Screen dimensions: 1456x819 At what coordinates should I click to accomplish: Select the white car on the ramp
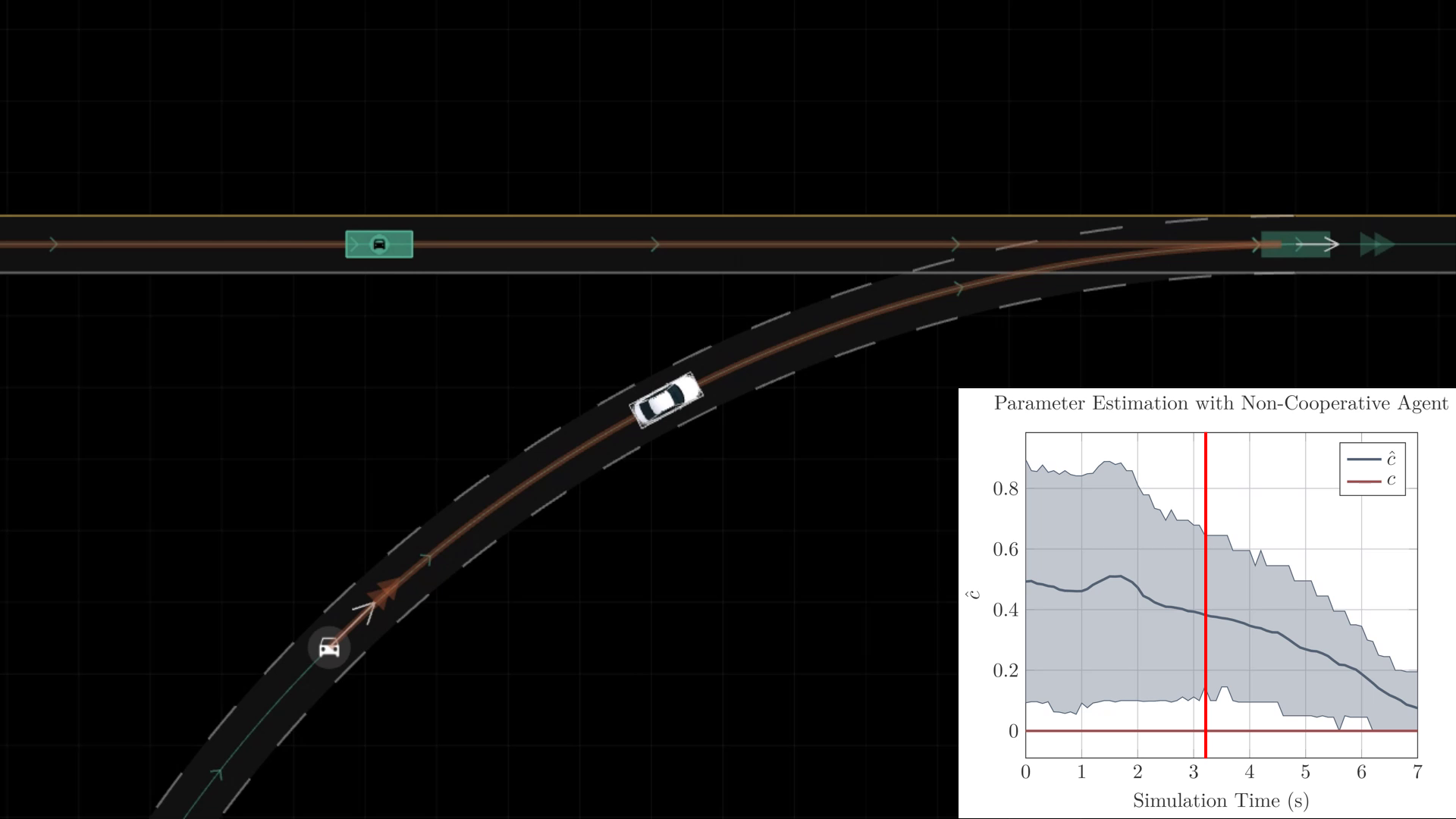pos(667,400)
